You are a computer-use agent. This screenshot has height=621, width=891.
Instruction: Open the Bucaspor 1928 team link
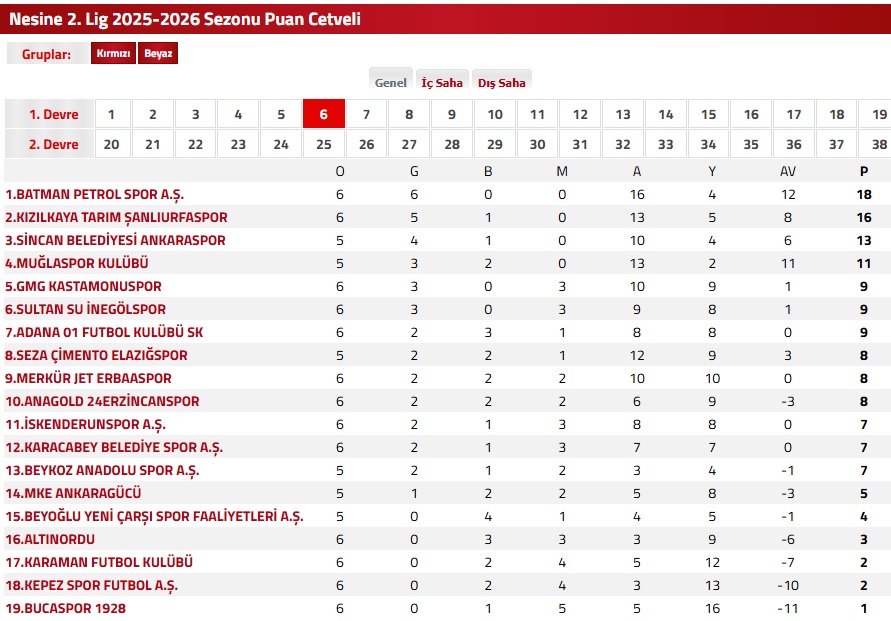point(66,608)
